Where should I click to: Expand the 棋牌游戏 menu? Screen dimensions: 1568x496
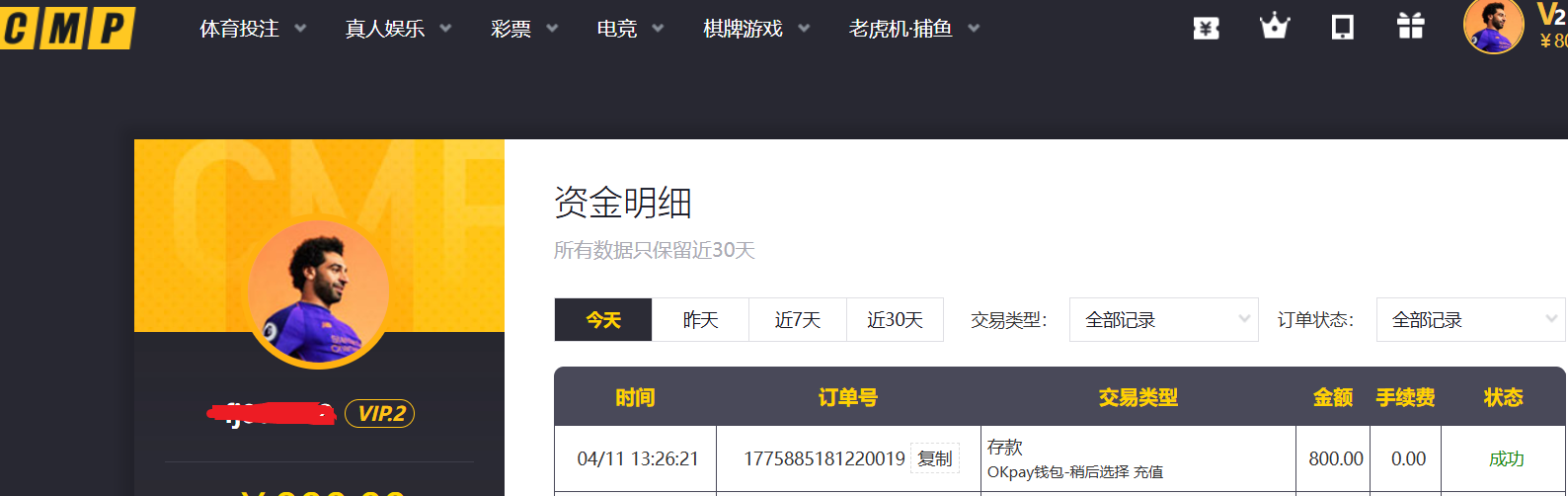[x=755, y=29]
